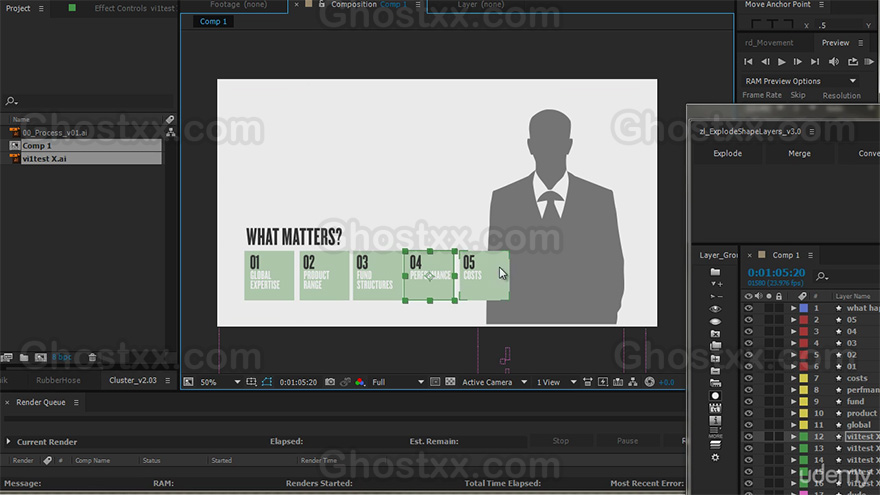Open the Show Channel RGB color icon

click(x=360, y=382)
